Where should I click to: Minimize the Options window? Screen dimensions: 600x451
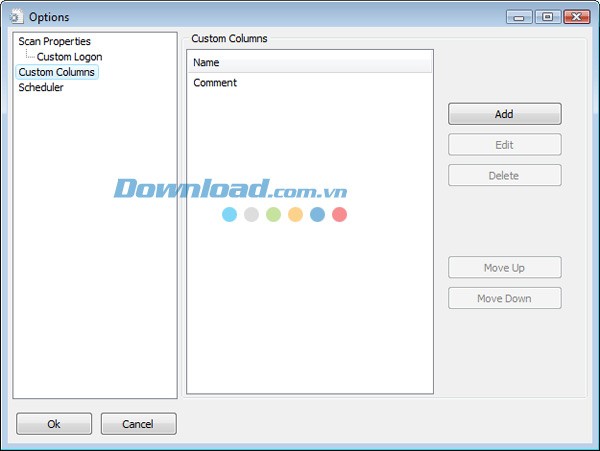pyautogui.click(x=519, y=17)
